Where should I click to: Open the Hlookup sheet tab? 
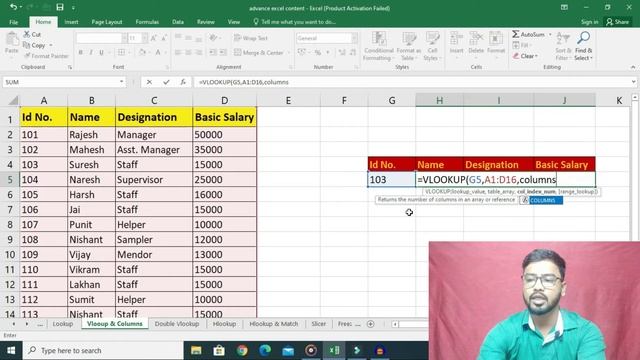pos(224,324)
